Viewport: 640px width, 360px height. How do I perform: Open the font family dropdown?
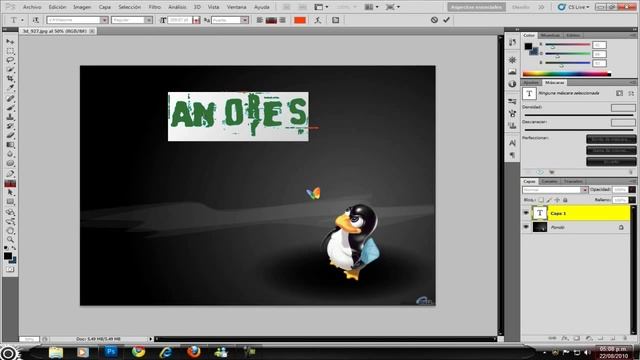click(104, 20)
